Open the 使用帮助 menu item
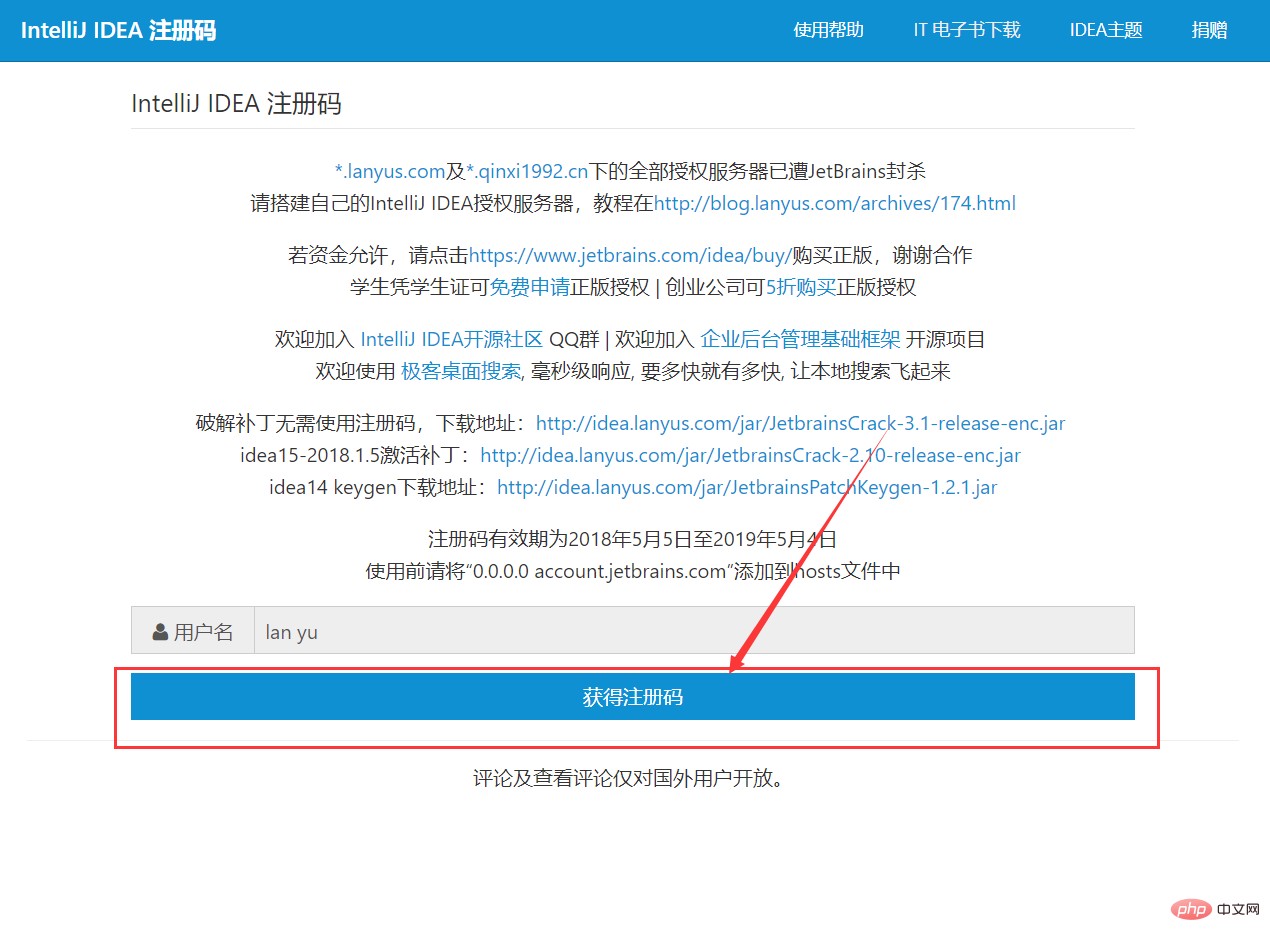This screenshot has height=942, width=1270. pyautogui.click(x=828, y=30)
